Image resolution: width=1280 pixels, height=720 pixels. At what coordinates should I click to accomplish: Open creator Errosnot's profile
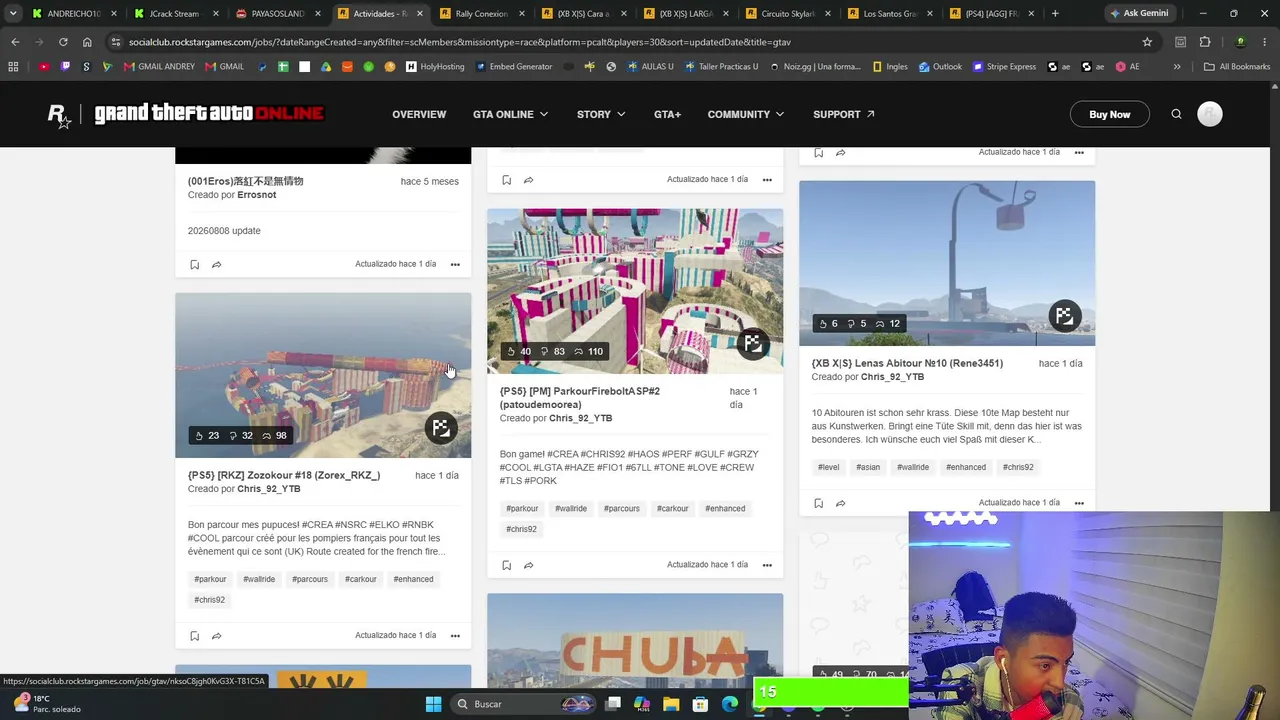257,195
